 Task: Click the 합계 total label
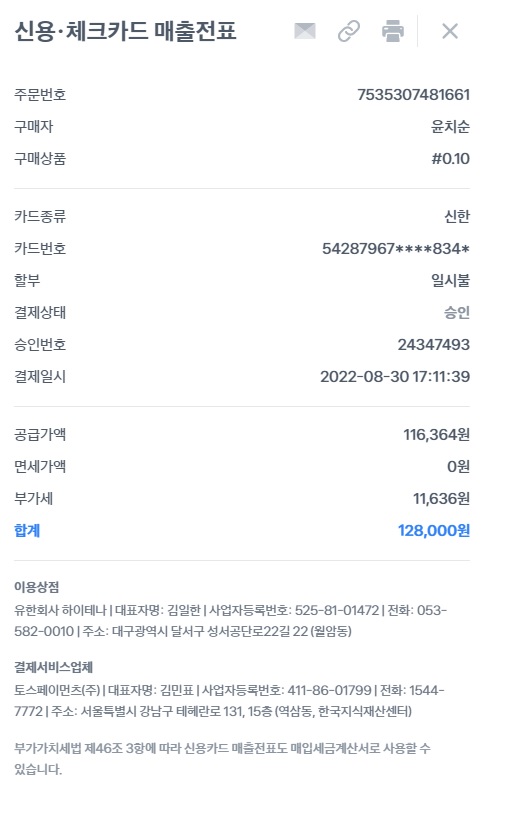click(27, 530)
